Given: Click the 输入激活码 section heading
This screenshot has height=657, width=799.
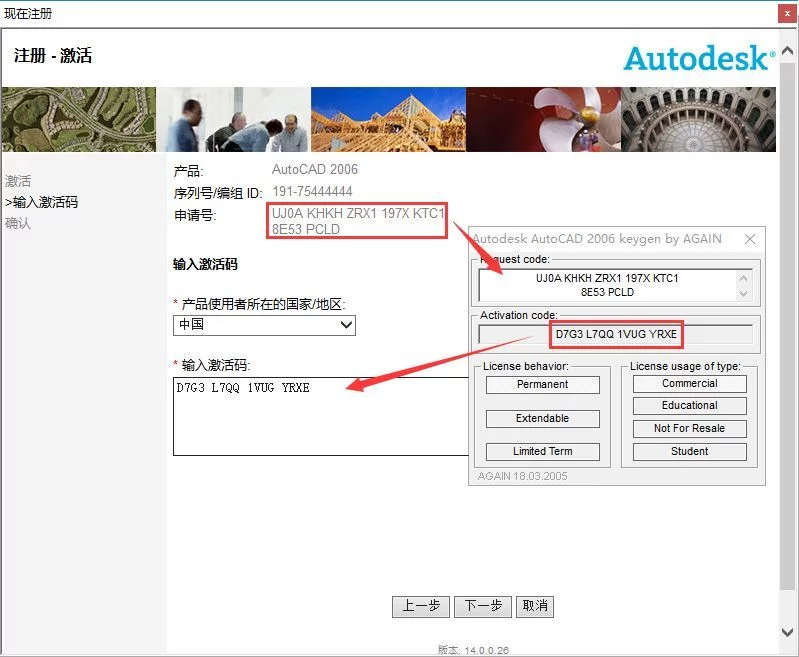Looking at the screenshot, I should point(205,264).
